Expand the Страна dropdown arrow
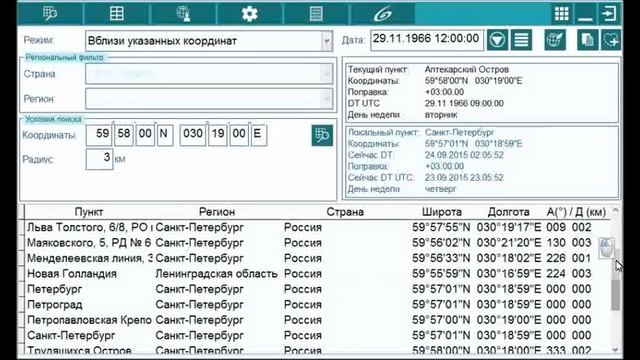Viewport: 640px width, 360px height. click(x=327, y=74)
